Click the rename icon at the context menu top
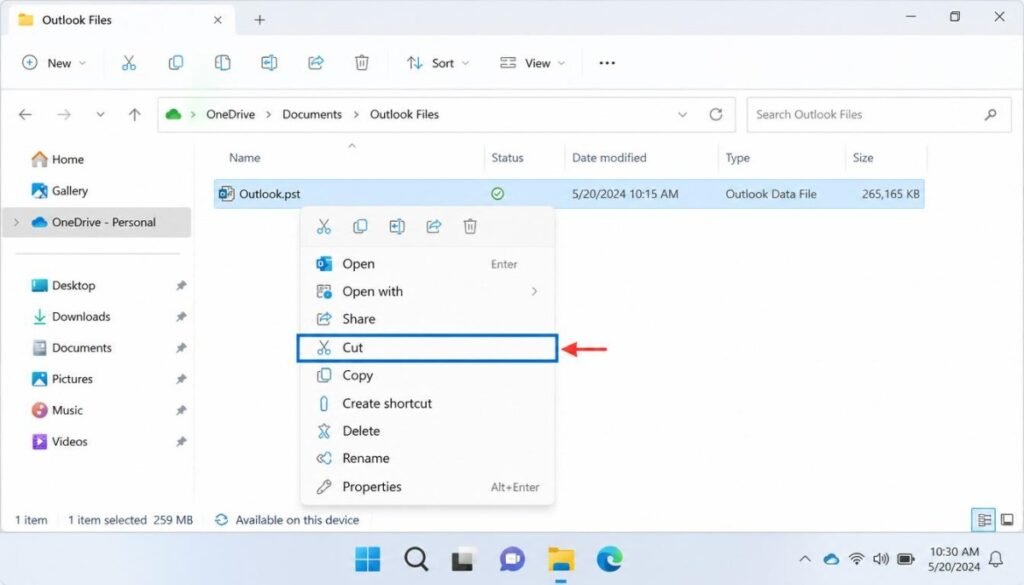Viewport: 1024px width, 585px height. (397, 227)
